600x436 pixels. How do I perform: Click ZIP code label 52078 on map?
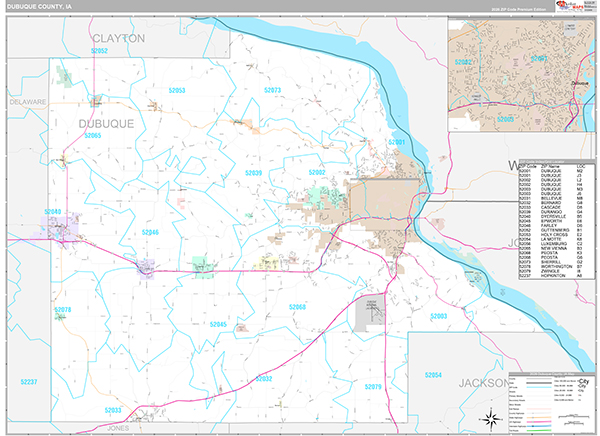coord(62,309)
